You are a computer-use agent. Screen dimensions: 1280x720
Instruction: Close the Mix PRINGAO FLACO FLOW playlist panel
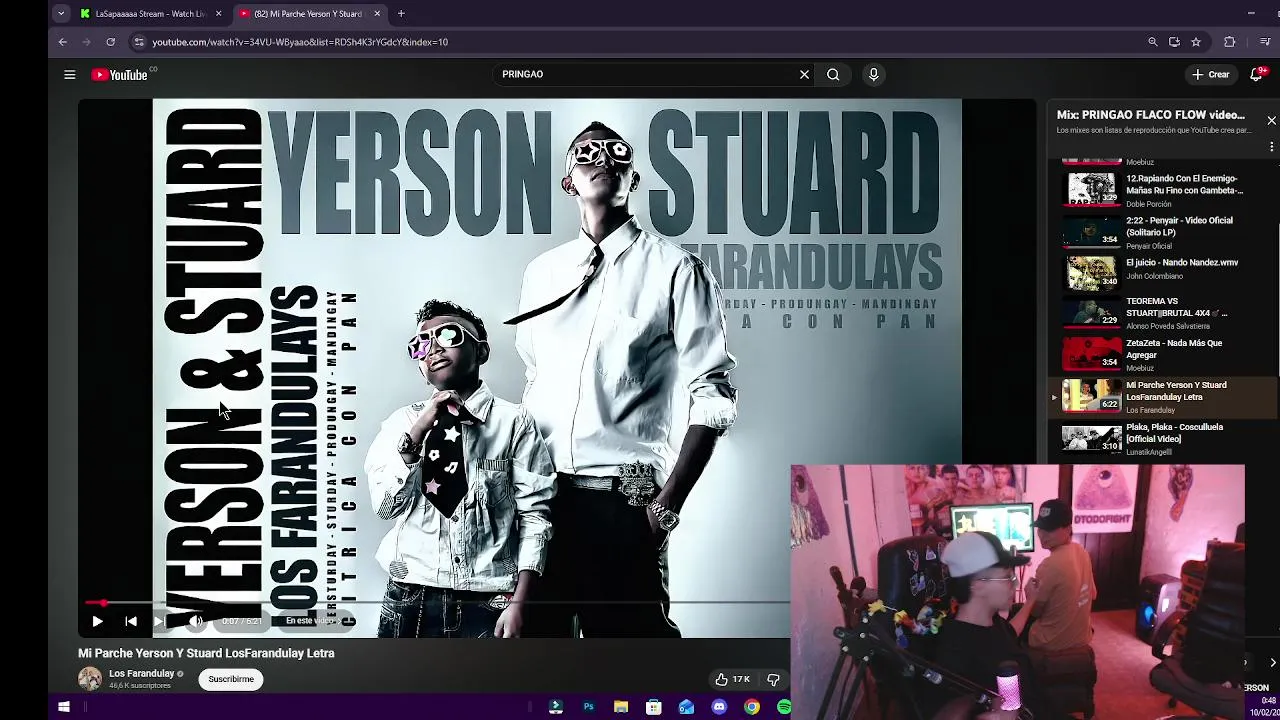(1271, 120)
